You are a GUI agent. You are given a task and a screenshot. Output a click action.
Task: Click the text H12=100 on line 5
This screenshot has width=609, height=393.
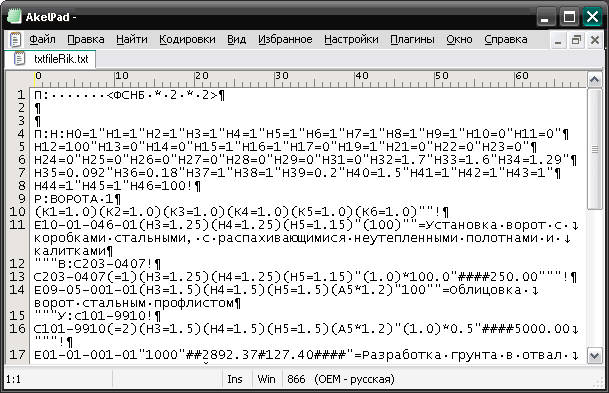click(62, 147)
